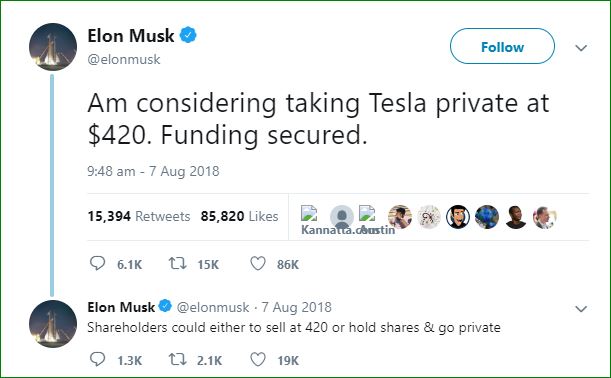Screen dimensions: 611x378
Task: Like the Funding secured tweet
Action: pyautogui.click(x=258, y=263)
